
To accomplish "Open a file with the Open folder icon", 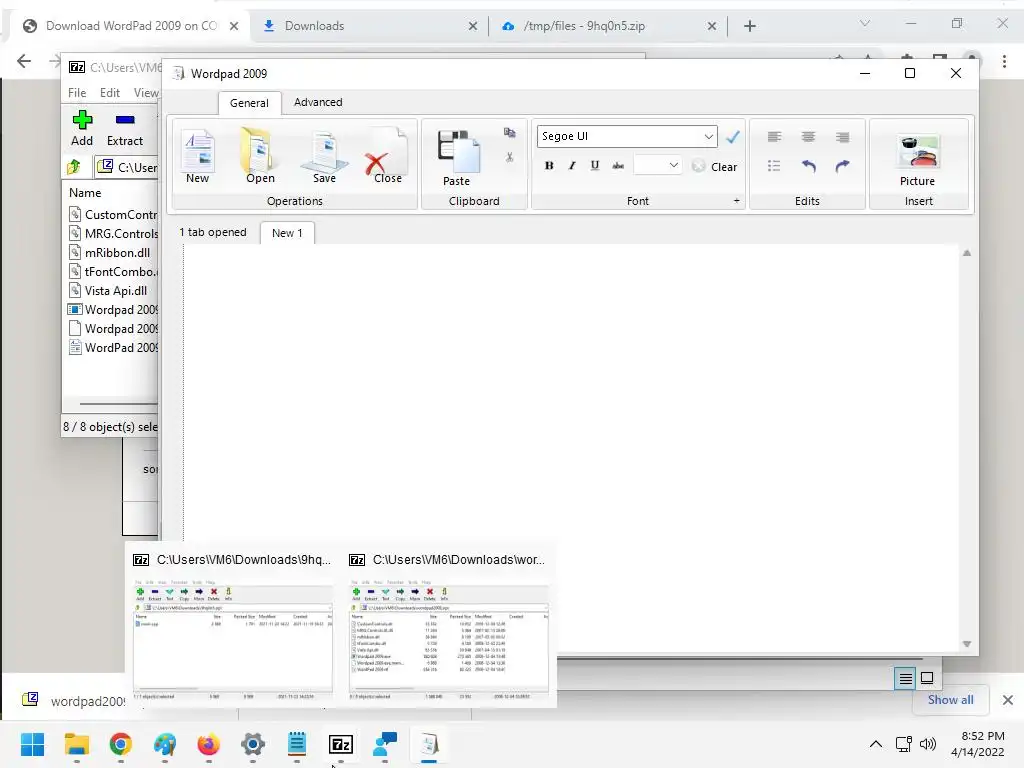I will click(260, 157).
